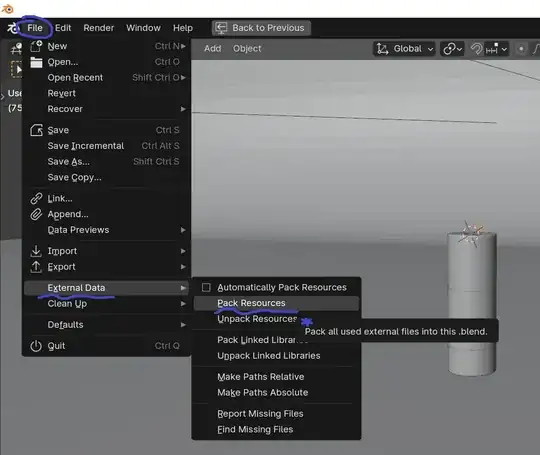
Task: Click the Save file icon
Action: tap(36, 130)
